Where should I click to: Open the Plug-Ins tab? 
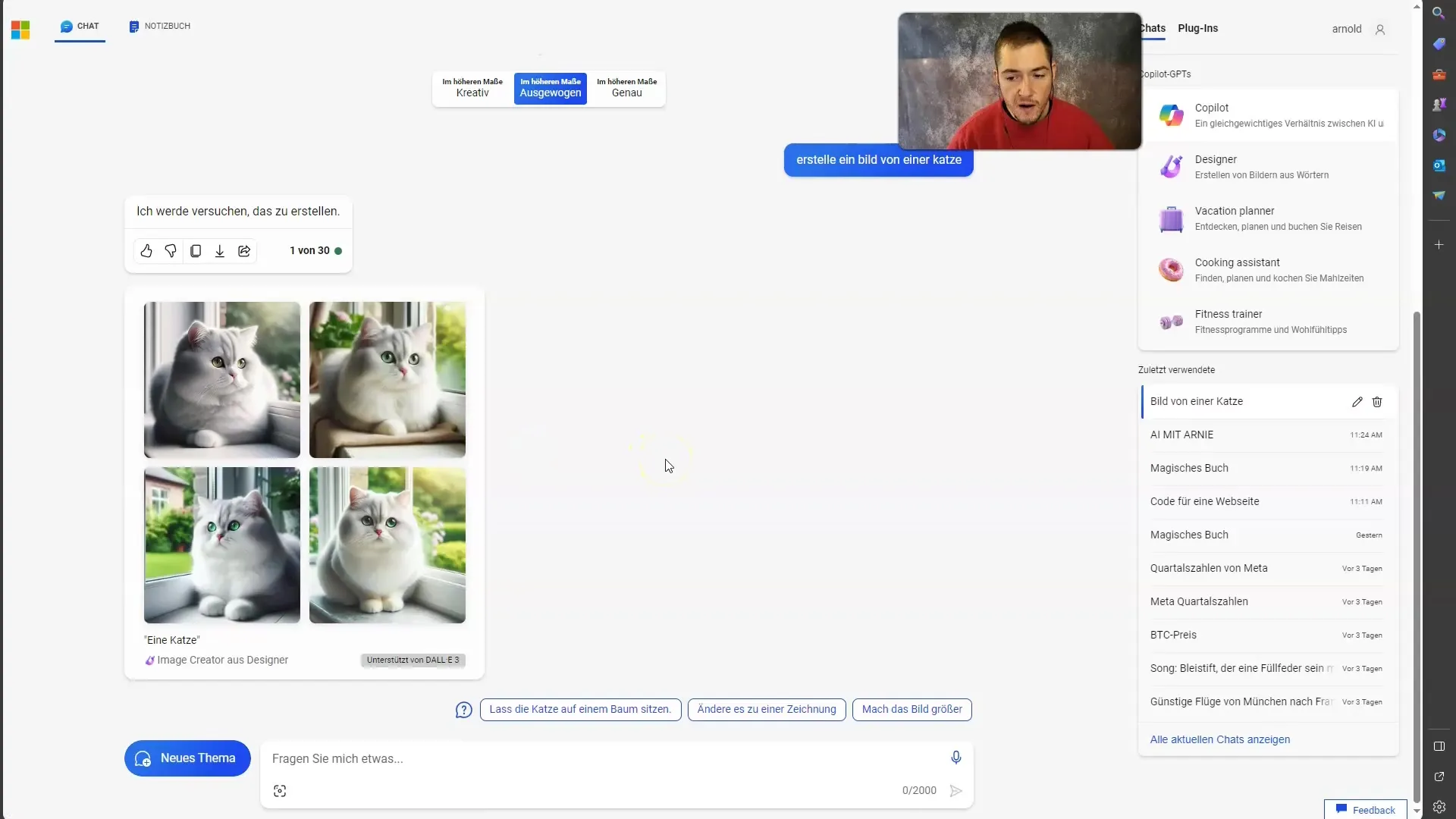1198,28
